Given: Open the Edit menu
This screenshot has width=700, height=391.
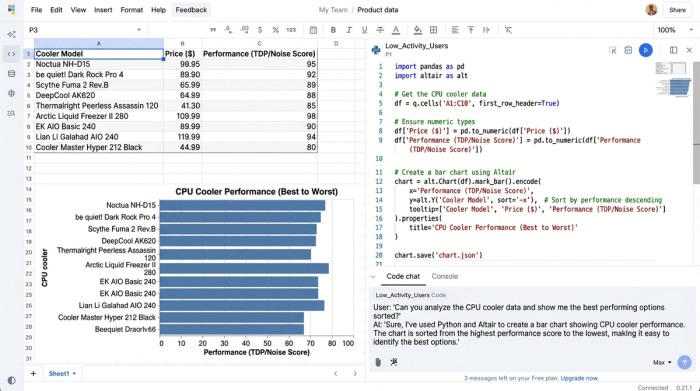Looking at the screenshot, I should tap(56, 10).
